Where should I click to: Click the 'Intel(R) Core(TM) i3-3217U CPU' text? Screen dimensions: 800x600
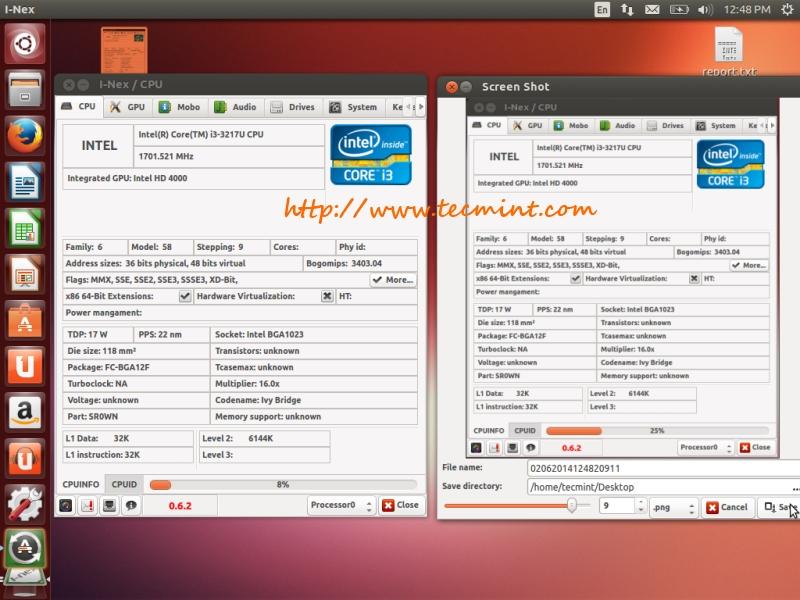[x=201, y=135]
